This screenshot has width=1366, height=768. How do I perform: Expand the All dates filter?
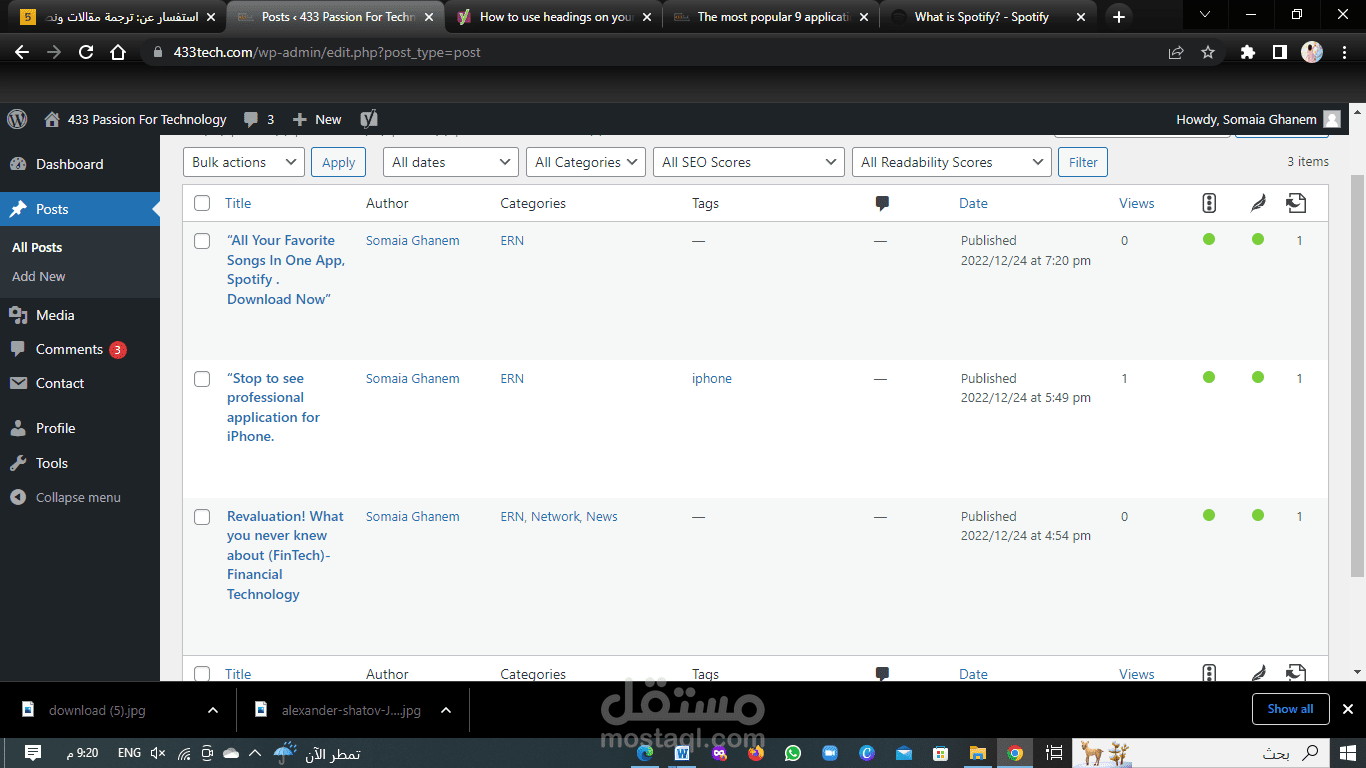(451, 162)
